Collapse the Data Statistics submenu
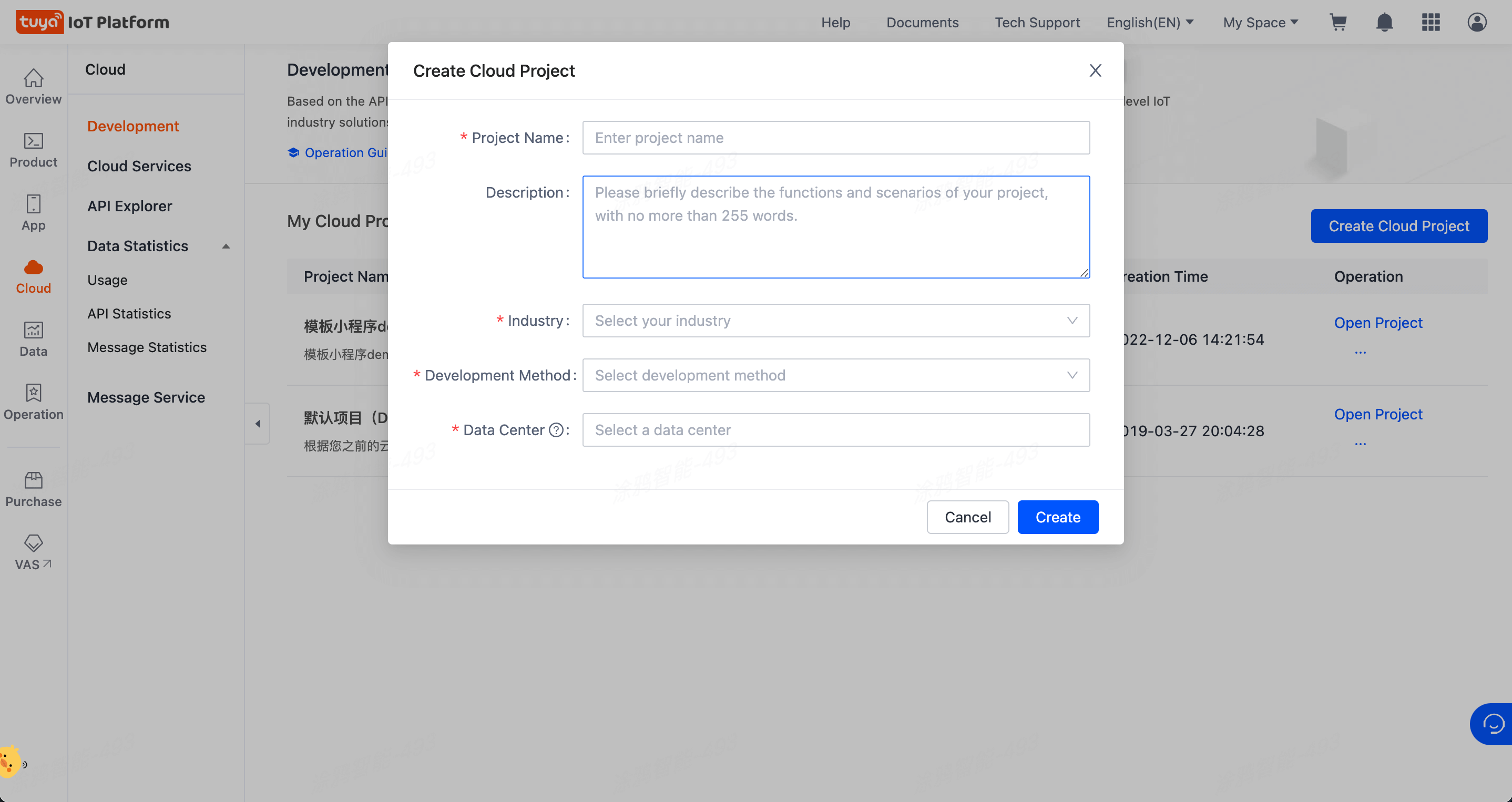 click(226, 246)
